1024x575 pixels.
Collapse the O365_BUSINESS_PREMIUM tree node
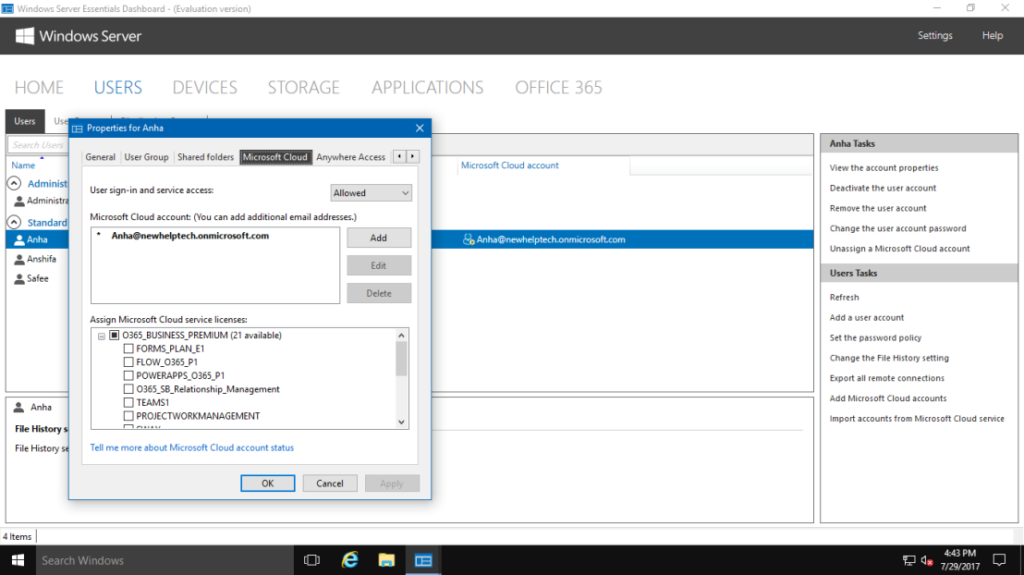101,336
